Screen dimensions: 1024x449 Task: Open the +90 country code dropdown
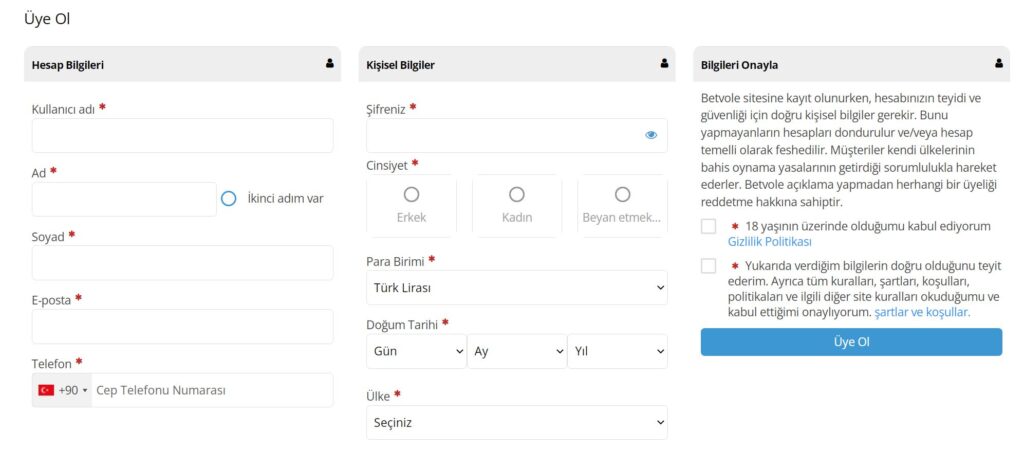click(63, 390)
